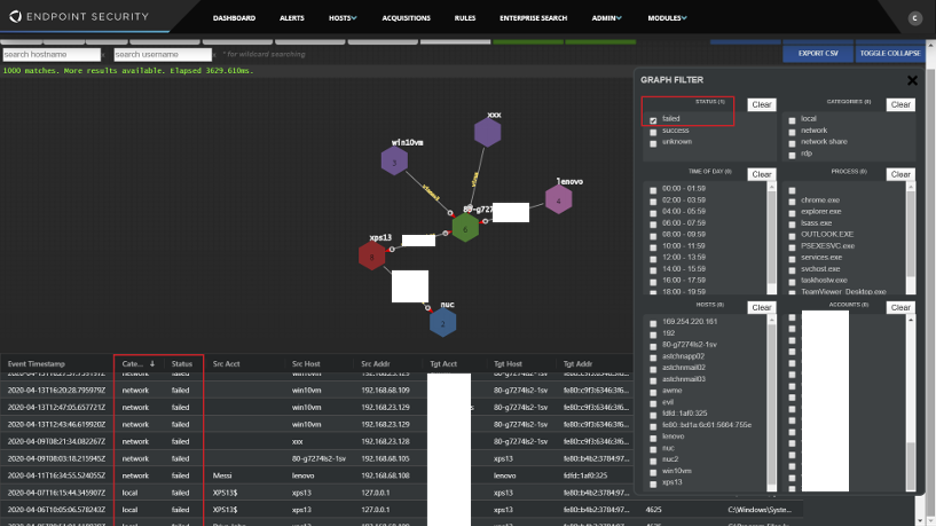
Task: Select the green central hexagon node
Action: pyautogui.click(x=465, y=227)
